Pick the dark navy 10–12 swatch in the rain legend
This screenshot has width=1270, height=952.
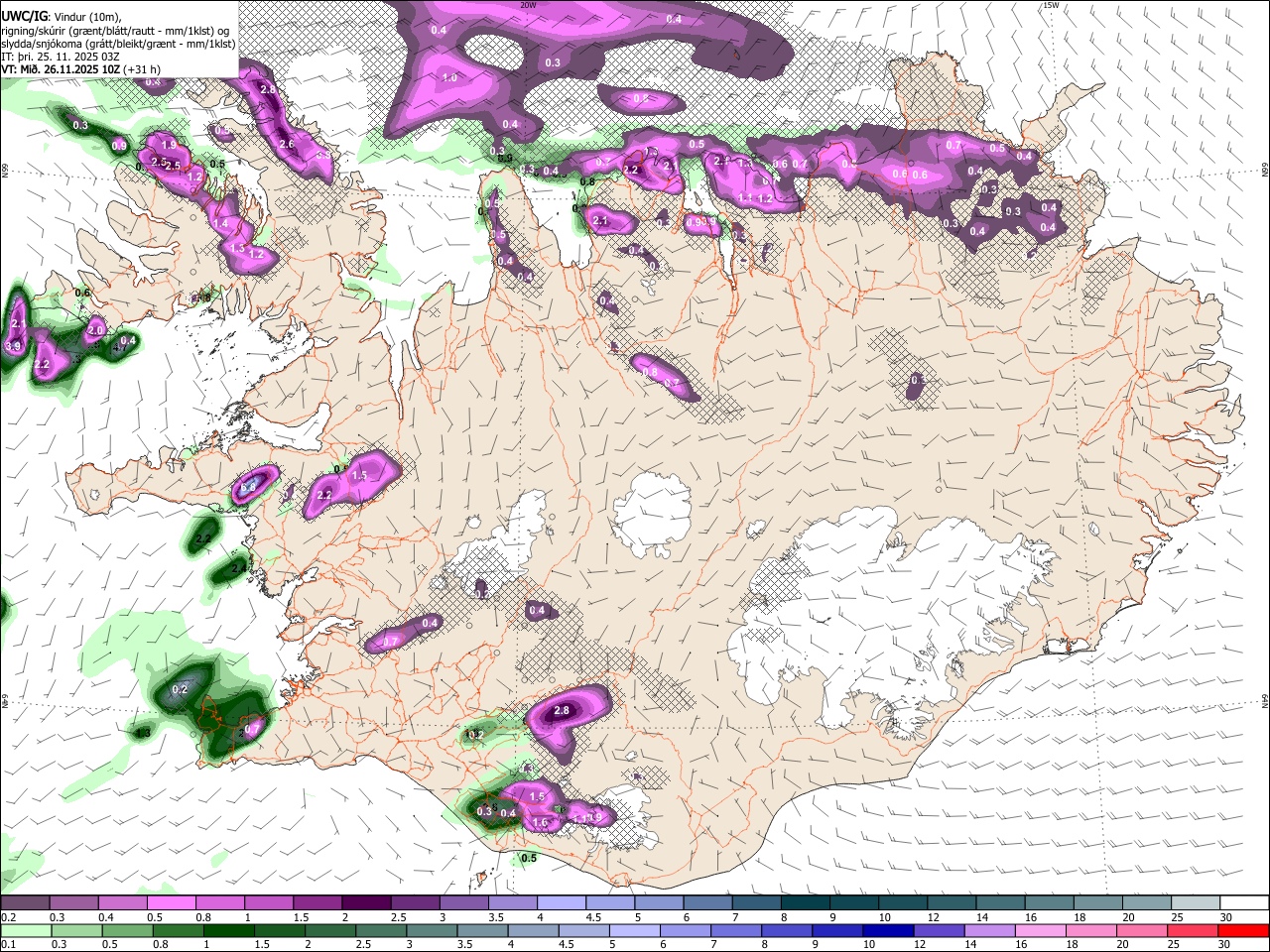(x=888, y=930)
